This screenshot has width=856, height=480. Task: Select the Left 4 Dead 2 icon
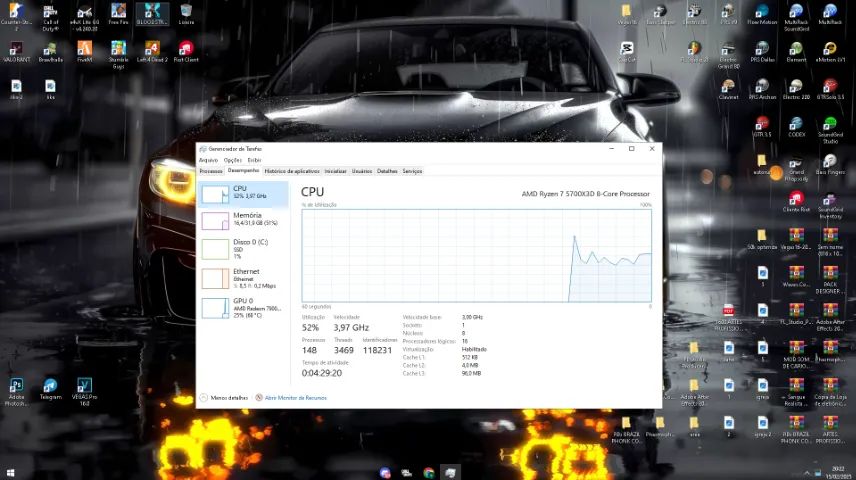pyautogui.click(x=152, y=52)
